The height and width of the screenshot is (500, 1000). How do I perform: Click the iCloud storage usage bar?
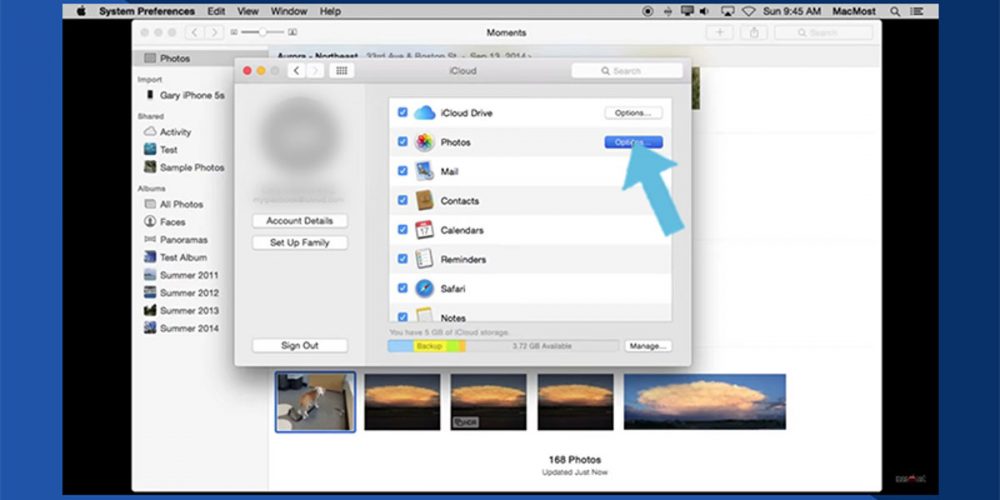coord(503,346)
